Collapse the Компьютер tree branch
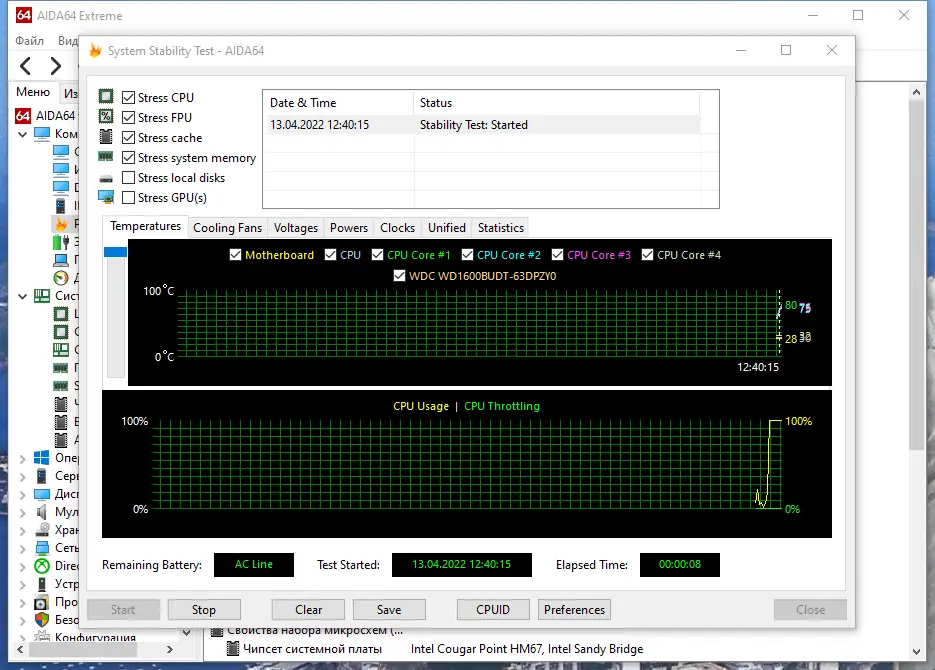The height and width of the screenshot is (670, 935). (x=22, y=133)
